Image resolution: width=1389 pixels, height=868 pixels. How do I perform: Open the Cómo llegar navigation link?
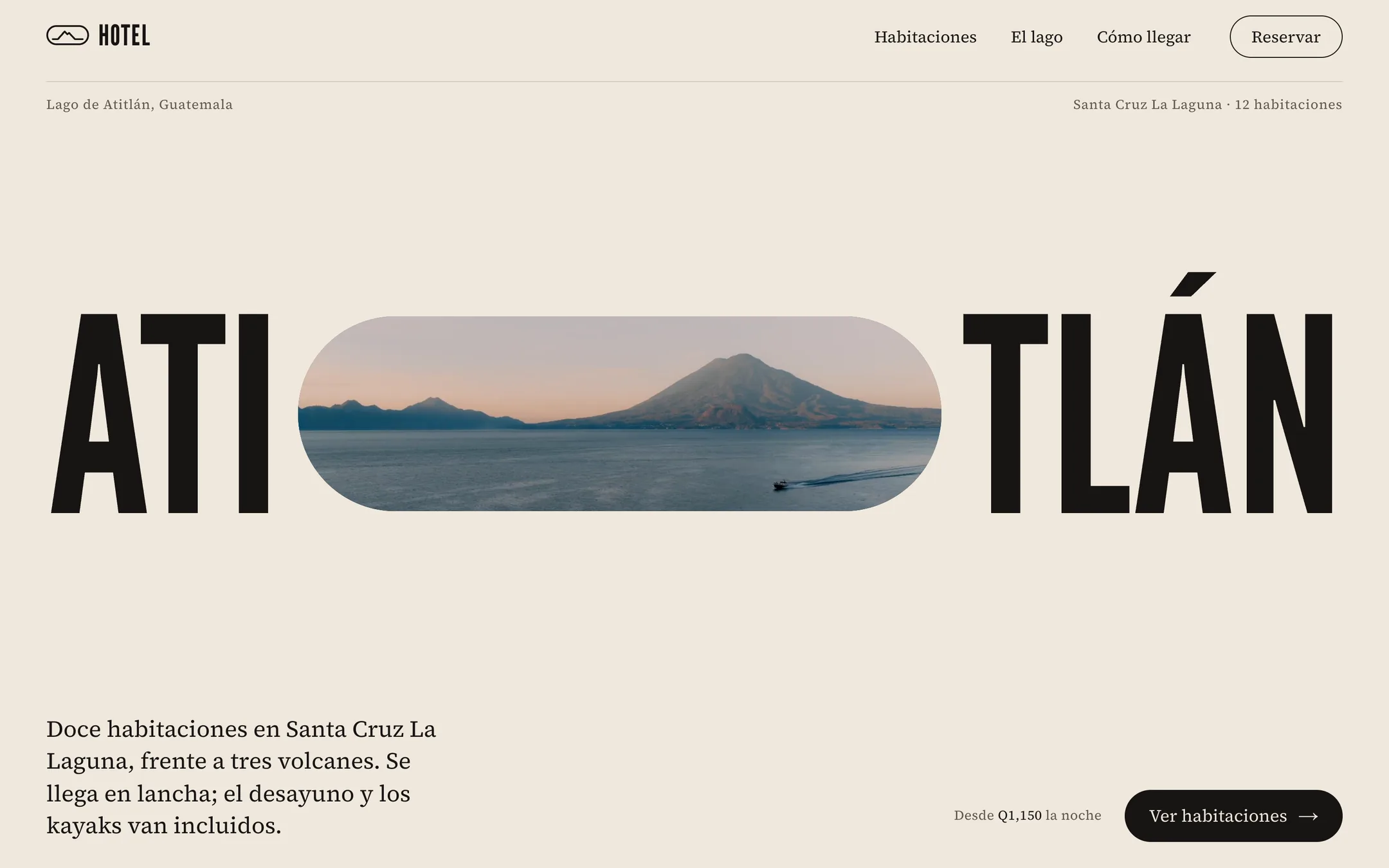point(1143,37)
